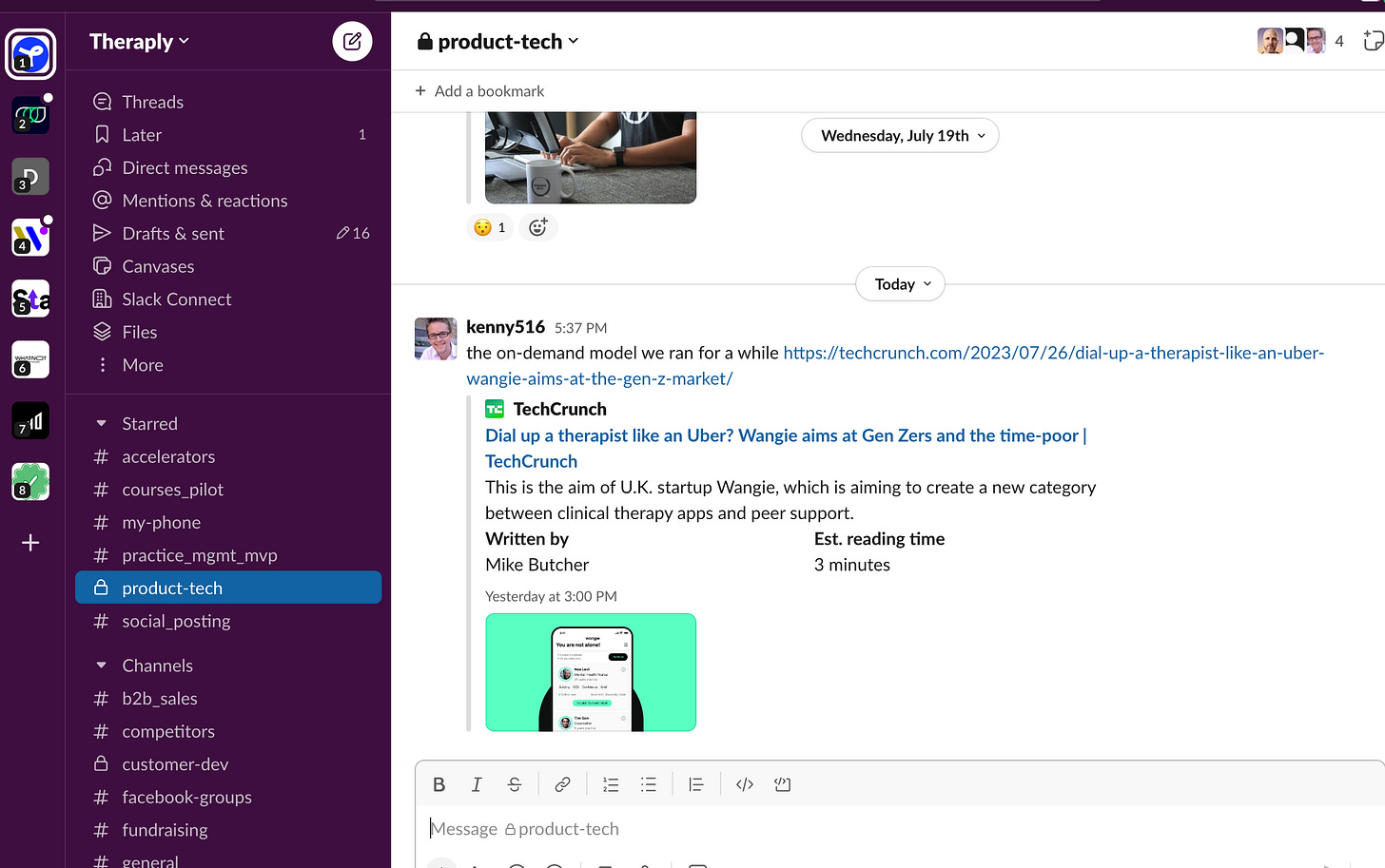Open kenny516's profile from username
Screen dimensions: 1385x868
coord(505,327)
